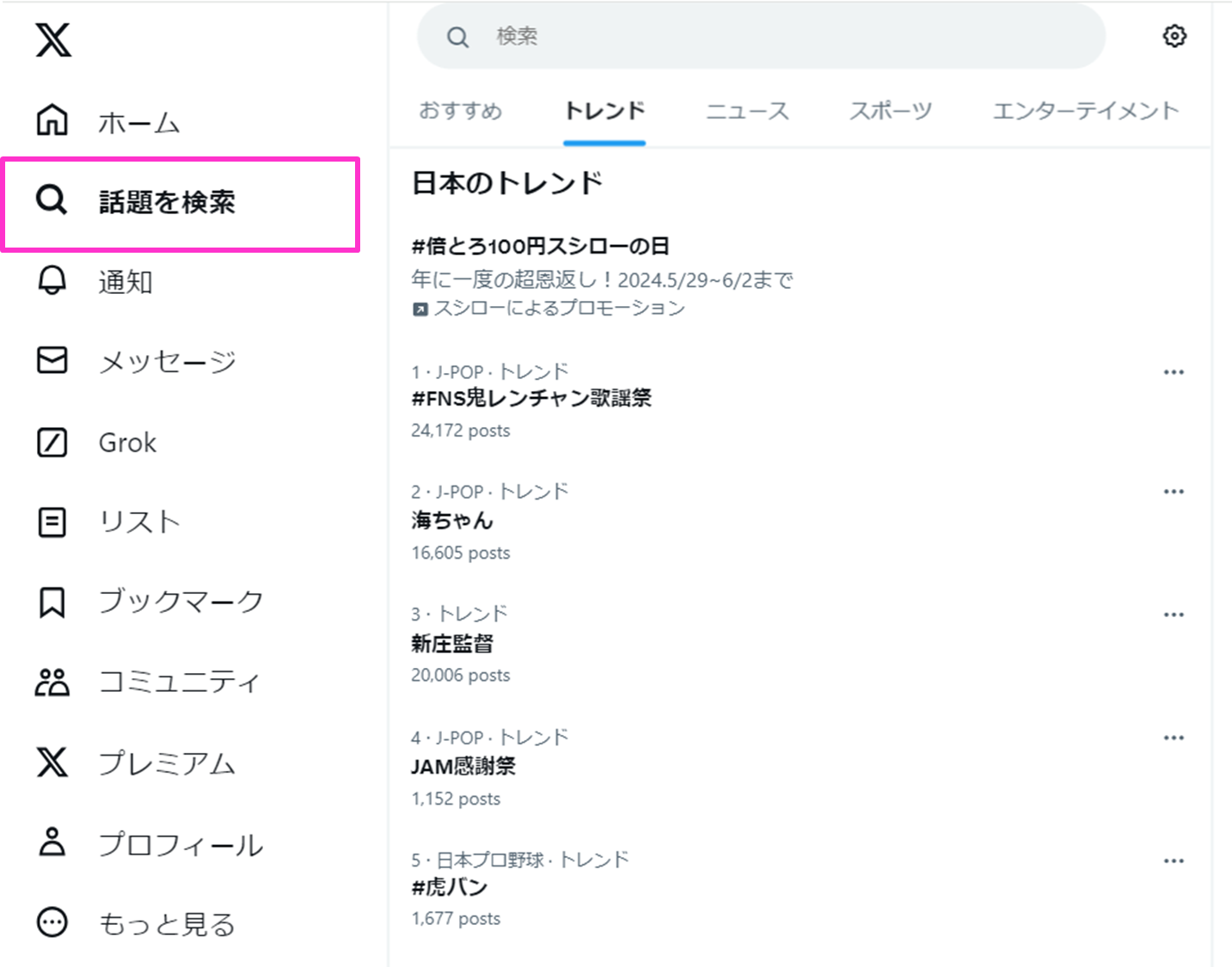
Task: Switch to the ニュース tab
Action: coord(747,111)
